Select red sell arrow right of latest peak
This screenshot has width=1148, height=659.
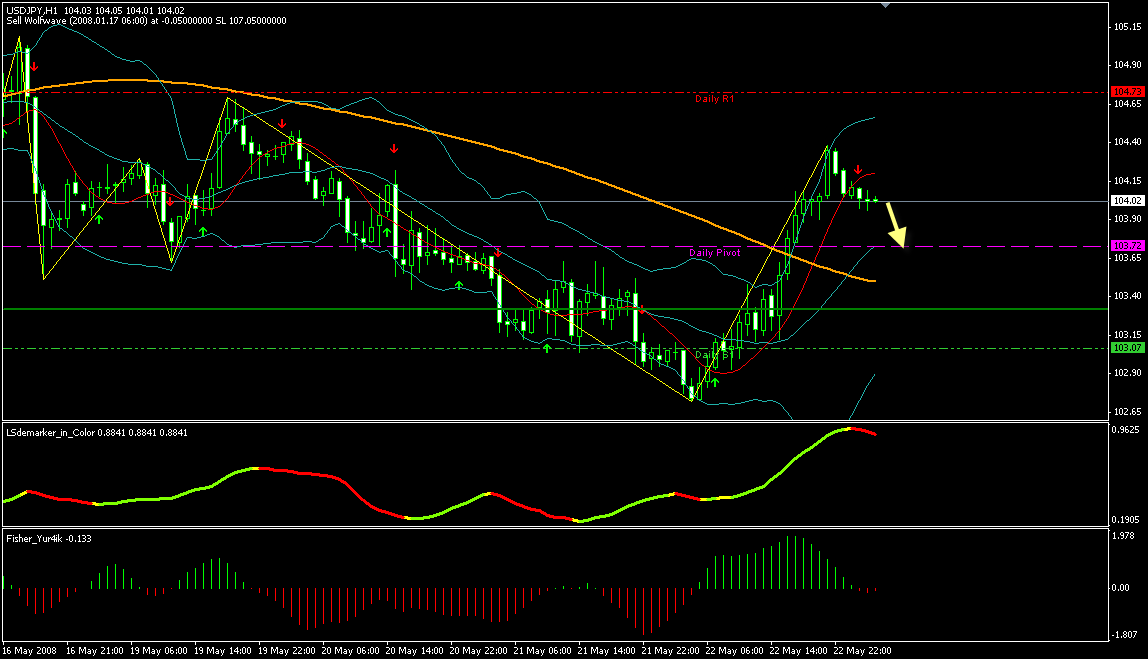pyautogui.click(x=858, y=169)
